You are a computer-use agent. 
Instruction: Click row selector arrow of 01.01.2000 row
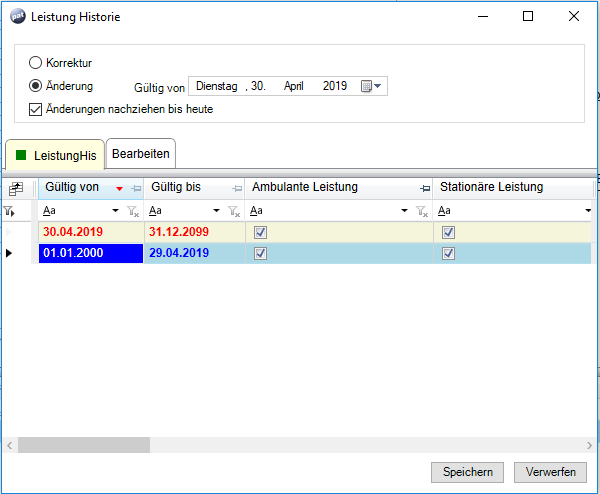tap(9, 253)
